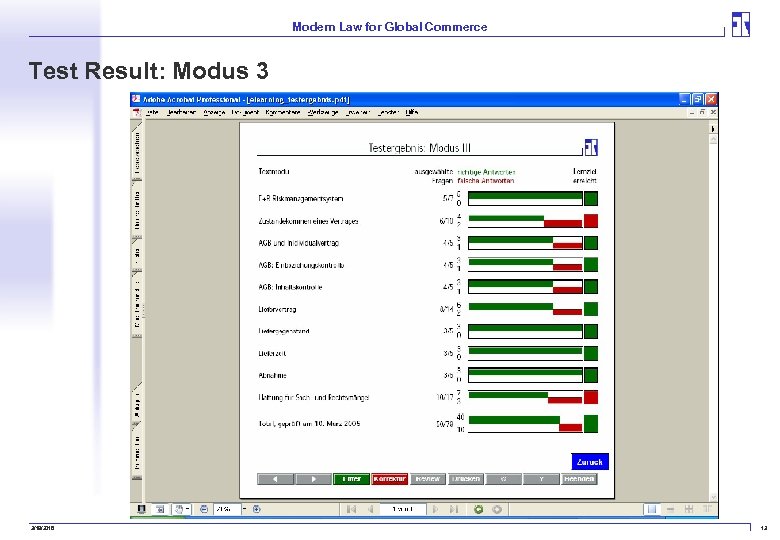Click the black arrow above the vertical scrollbar
Viewport: 780px width, 540px height.
point(713,129)
